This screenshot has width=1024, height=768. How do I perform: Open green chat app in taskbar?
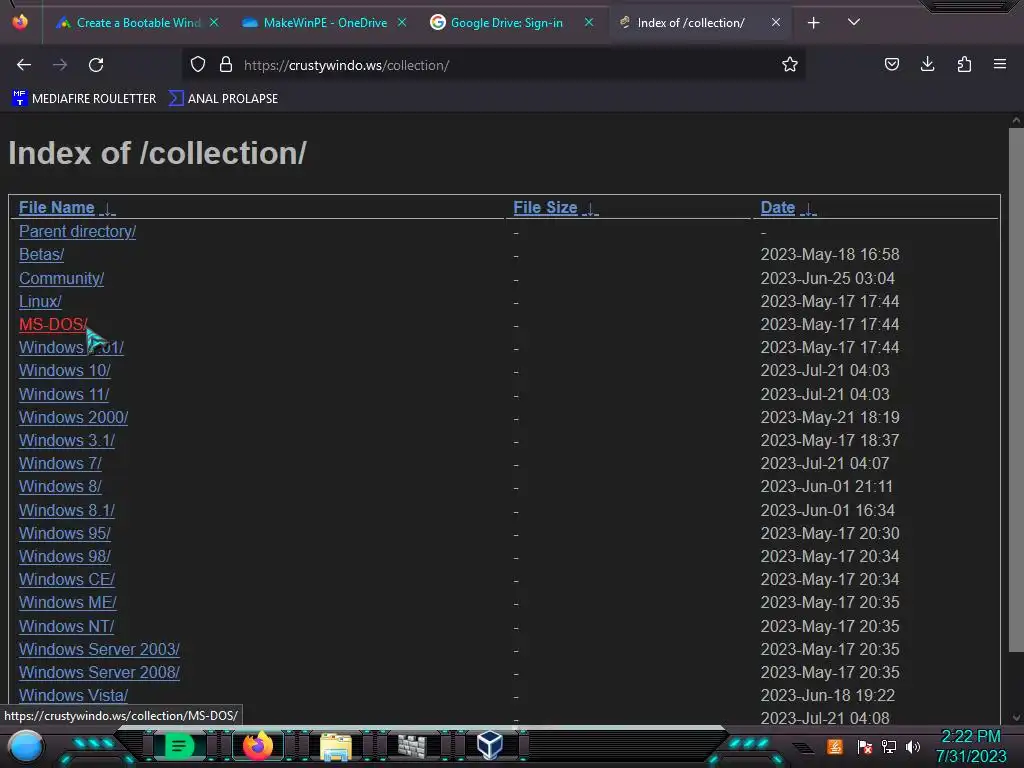pyautogui.click(x=179, y=746)
